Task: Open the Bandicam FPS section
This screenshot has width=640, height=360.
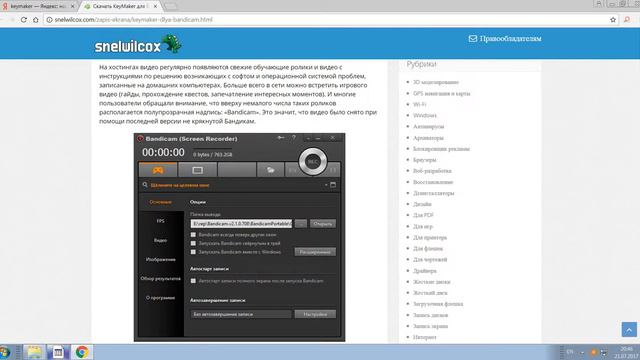Action: (x=160, y=221)
